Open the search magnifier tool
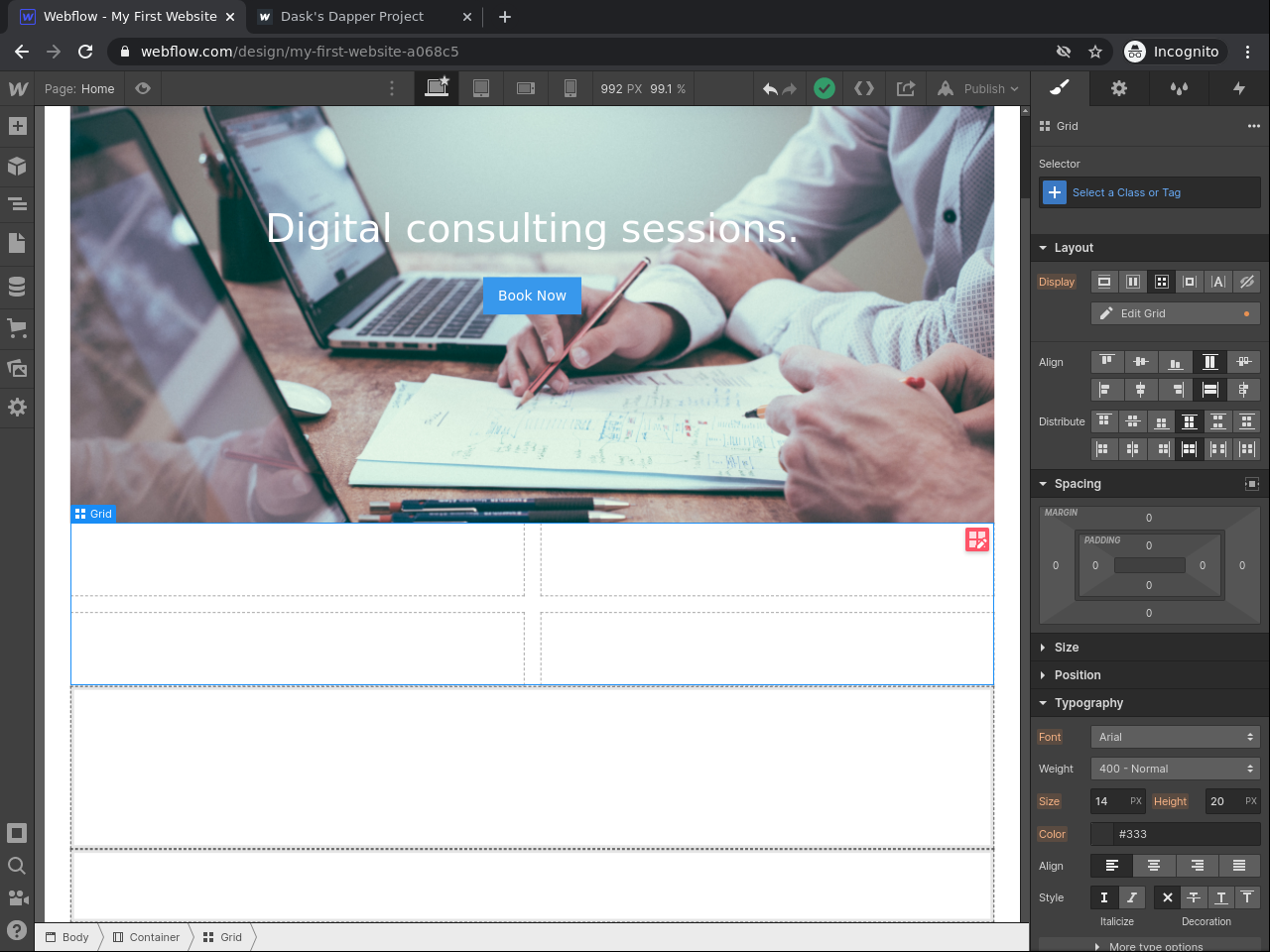The width and height of the screenshot is (1270, 952). (17, 866)
